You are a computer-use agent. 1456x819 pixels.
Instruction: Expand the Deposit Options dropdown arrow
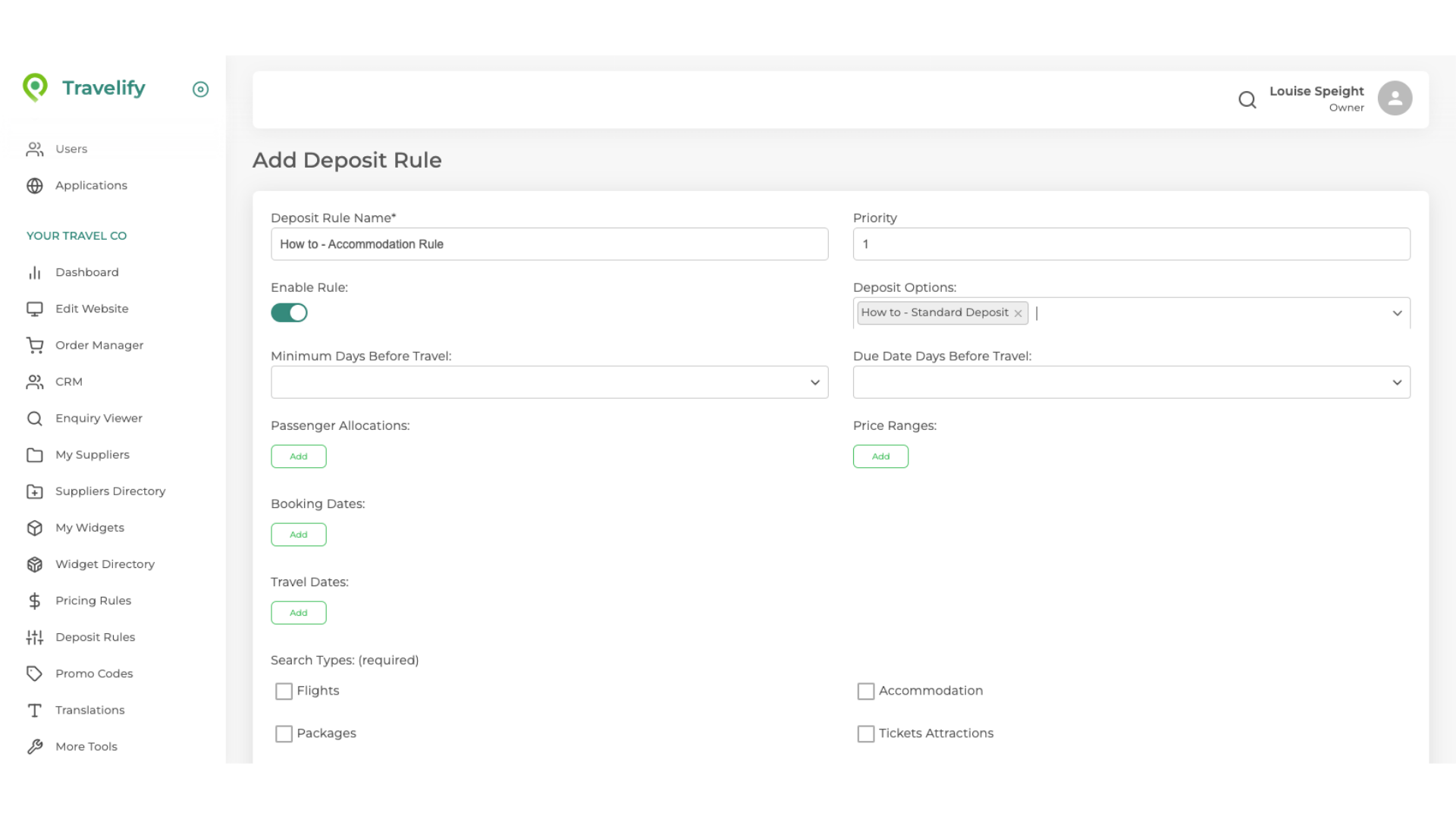[x=1396, y=313]
